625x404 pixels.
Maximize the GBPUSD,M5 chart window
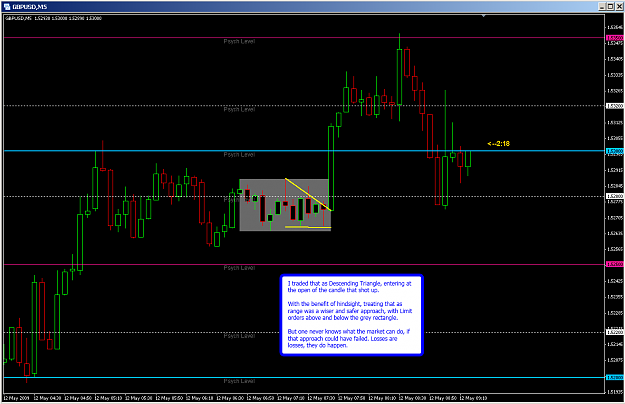coord(610,6)
